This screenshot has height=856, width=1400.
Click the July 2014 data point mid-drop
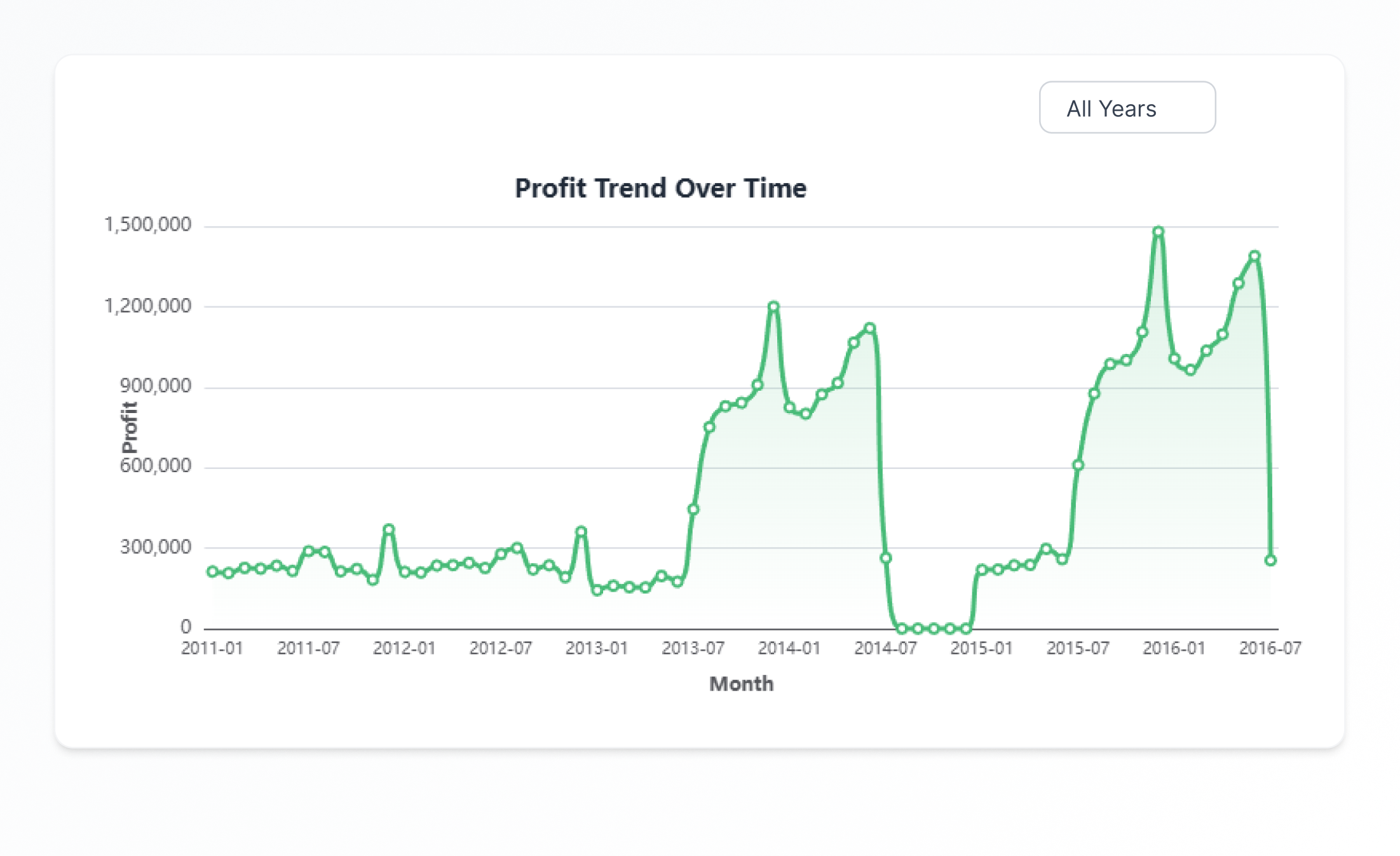point(885,558)
